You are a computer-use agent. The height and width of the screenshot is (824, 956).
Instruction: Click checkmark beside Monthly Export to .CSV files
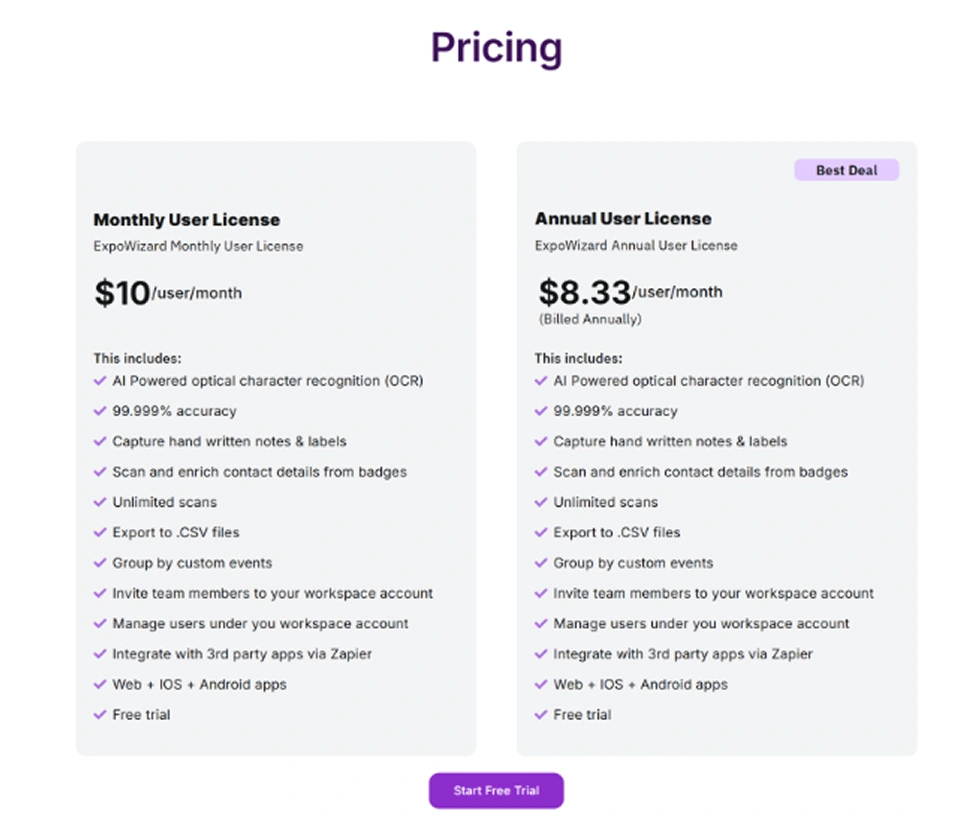tap(100, 532)
